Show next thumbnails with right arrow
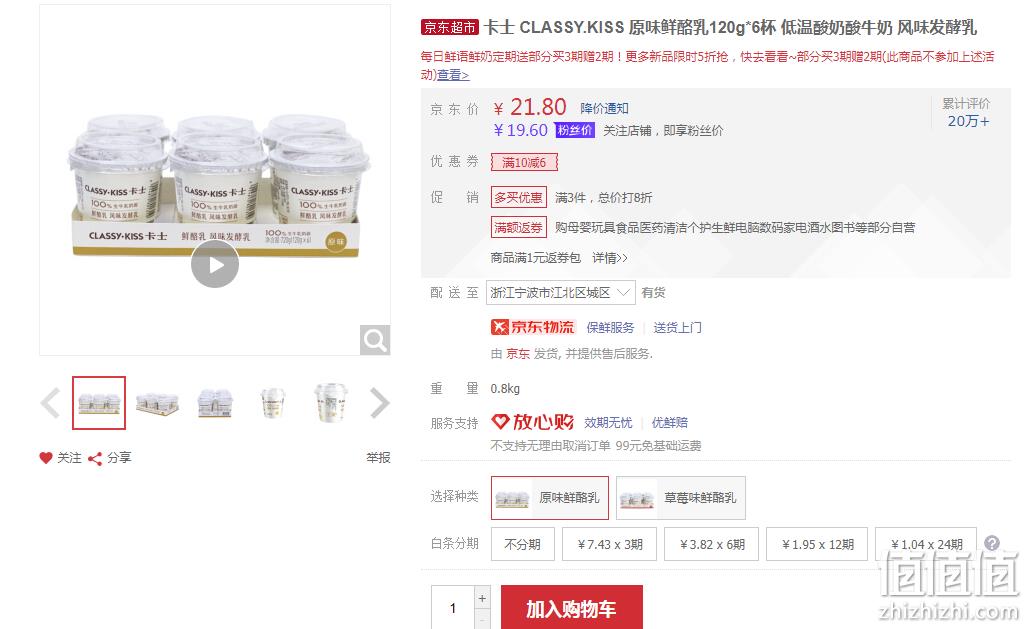 click(380, 403)
